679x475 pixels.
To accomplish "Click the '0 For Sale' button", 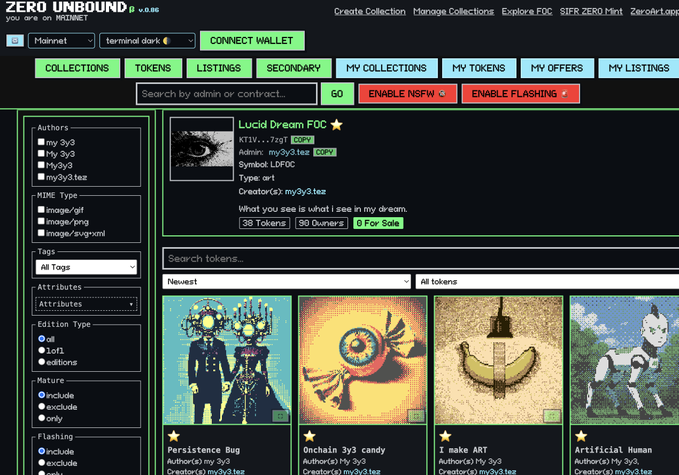I will 378,223.
